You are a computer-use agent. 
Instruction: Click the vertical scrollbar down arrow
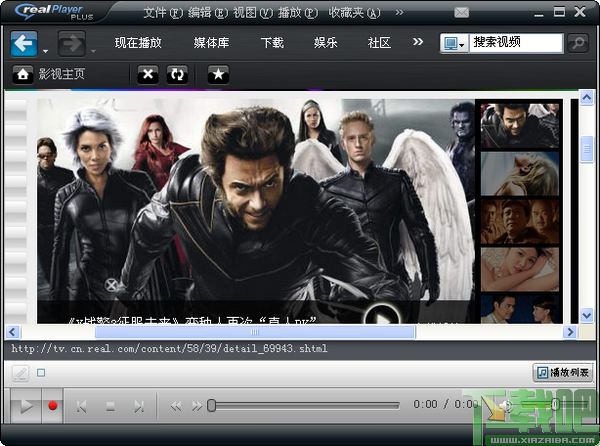pyautogui.click(x=587, y=315)
